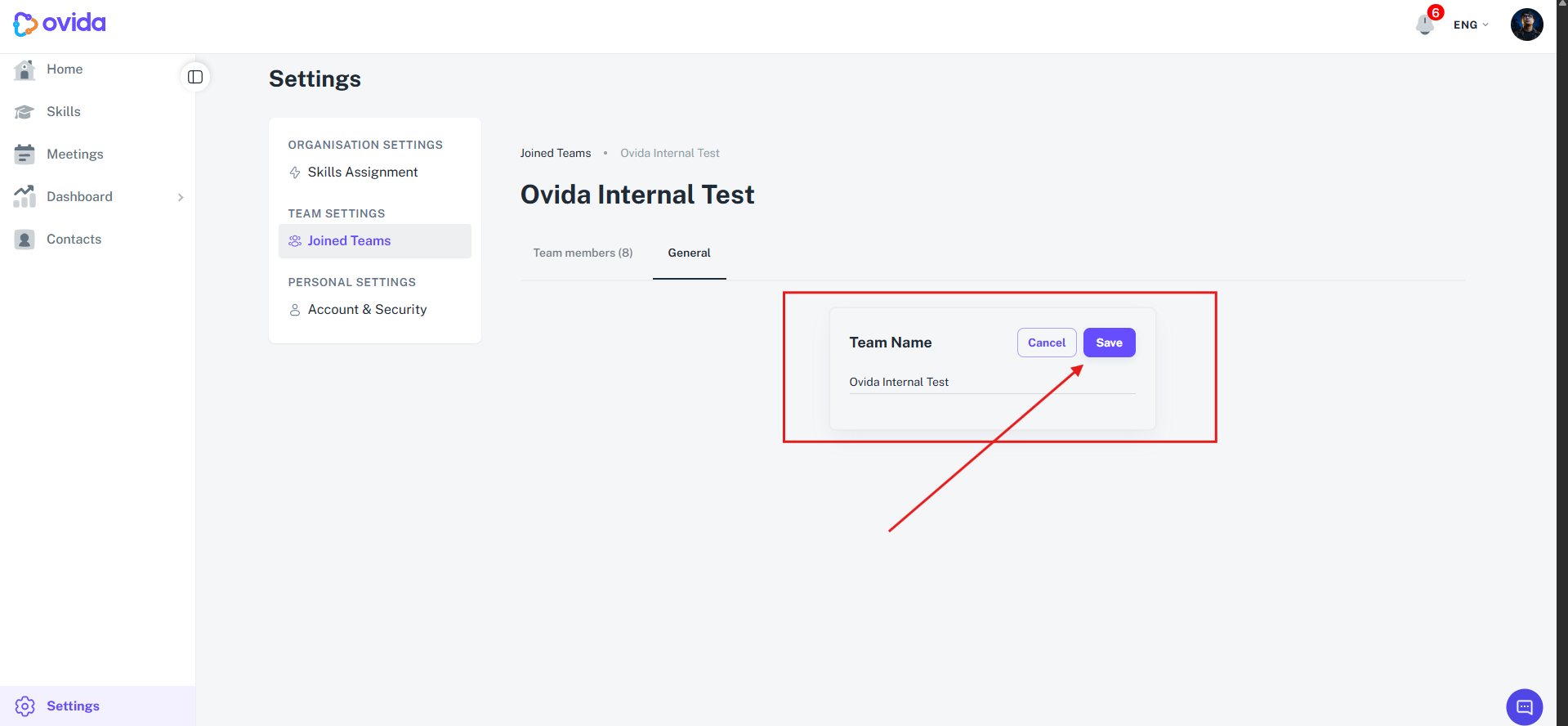The width and height of the screenshot is (1568, 726).
Task: Open the Meetings calendar icon
Action: pos(25,155)
